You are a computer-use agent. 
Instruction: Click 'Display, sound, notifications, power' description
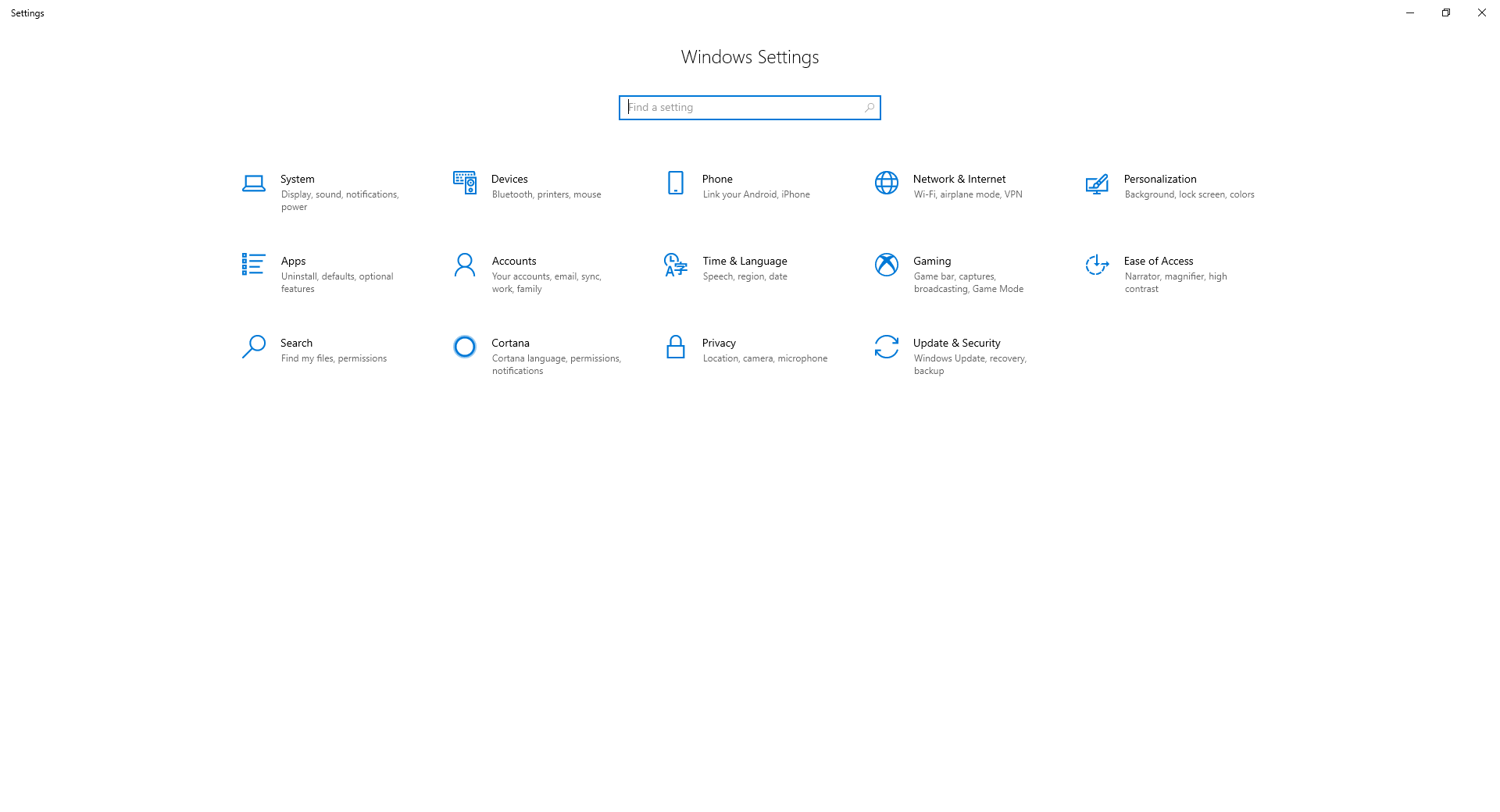point(340,201)
